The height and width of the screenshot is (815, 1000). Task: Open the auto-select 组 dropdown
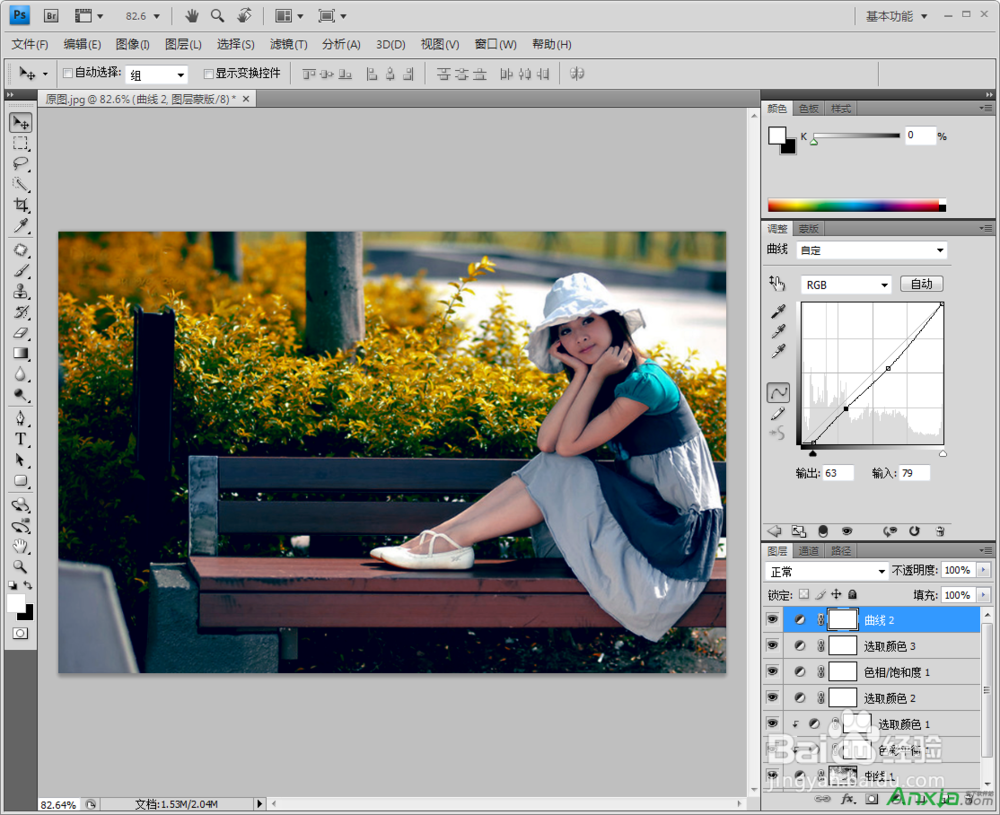tap(156, 75)
